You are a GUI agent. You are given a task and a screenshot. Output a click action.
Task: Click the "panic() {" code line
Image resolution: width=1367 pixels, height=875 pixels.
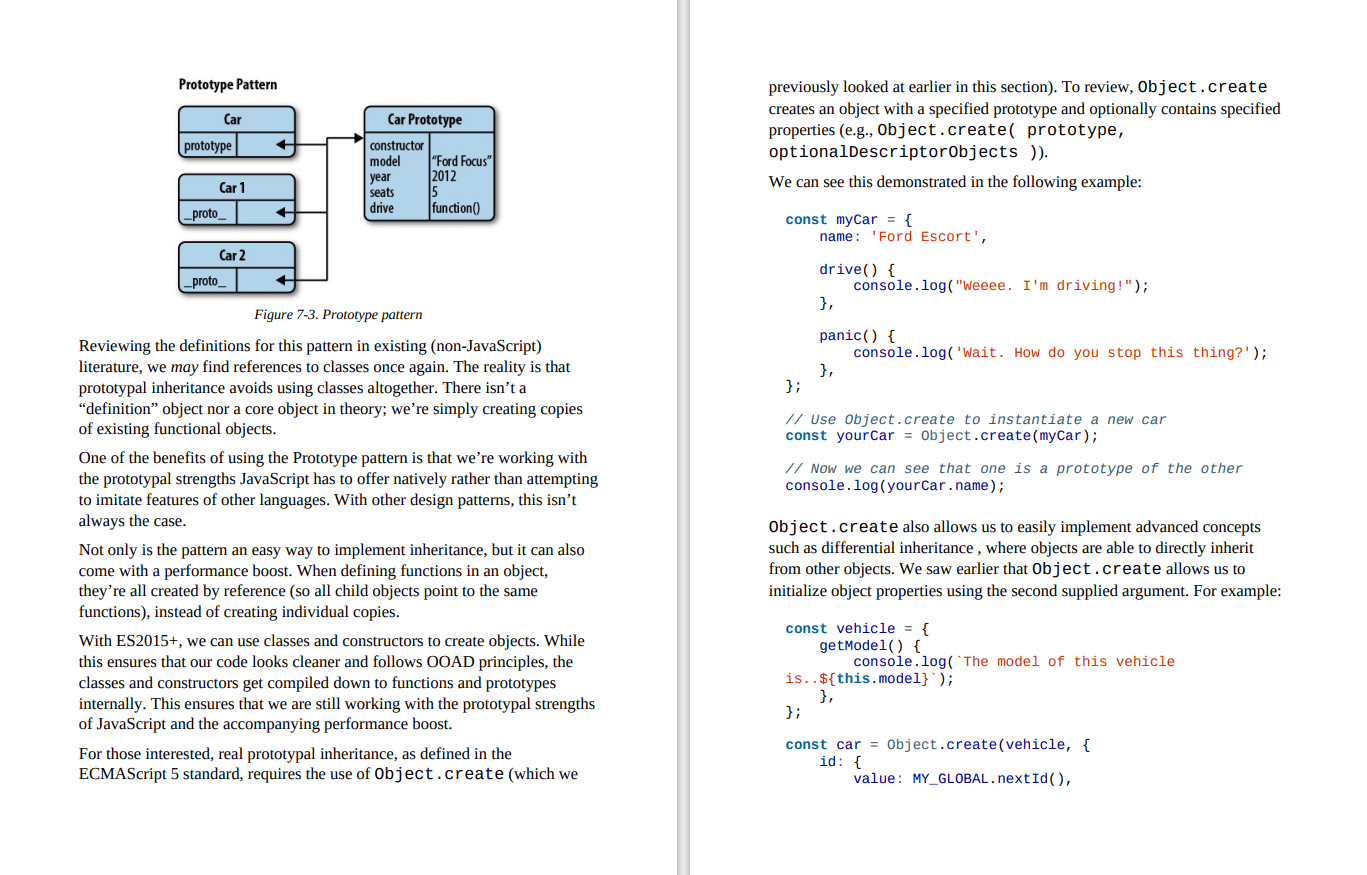point(857,336)
